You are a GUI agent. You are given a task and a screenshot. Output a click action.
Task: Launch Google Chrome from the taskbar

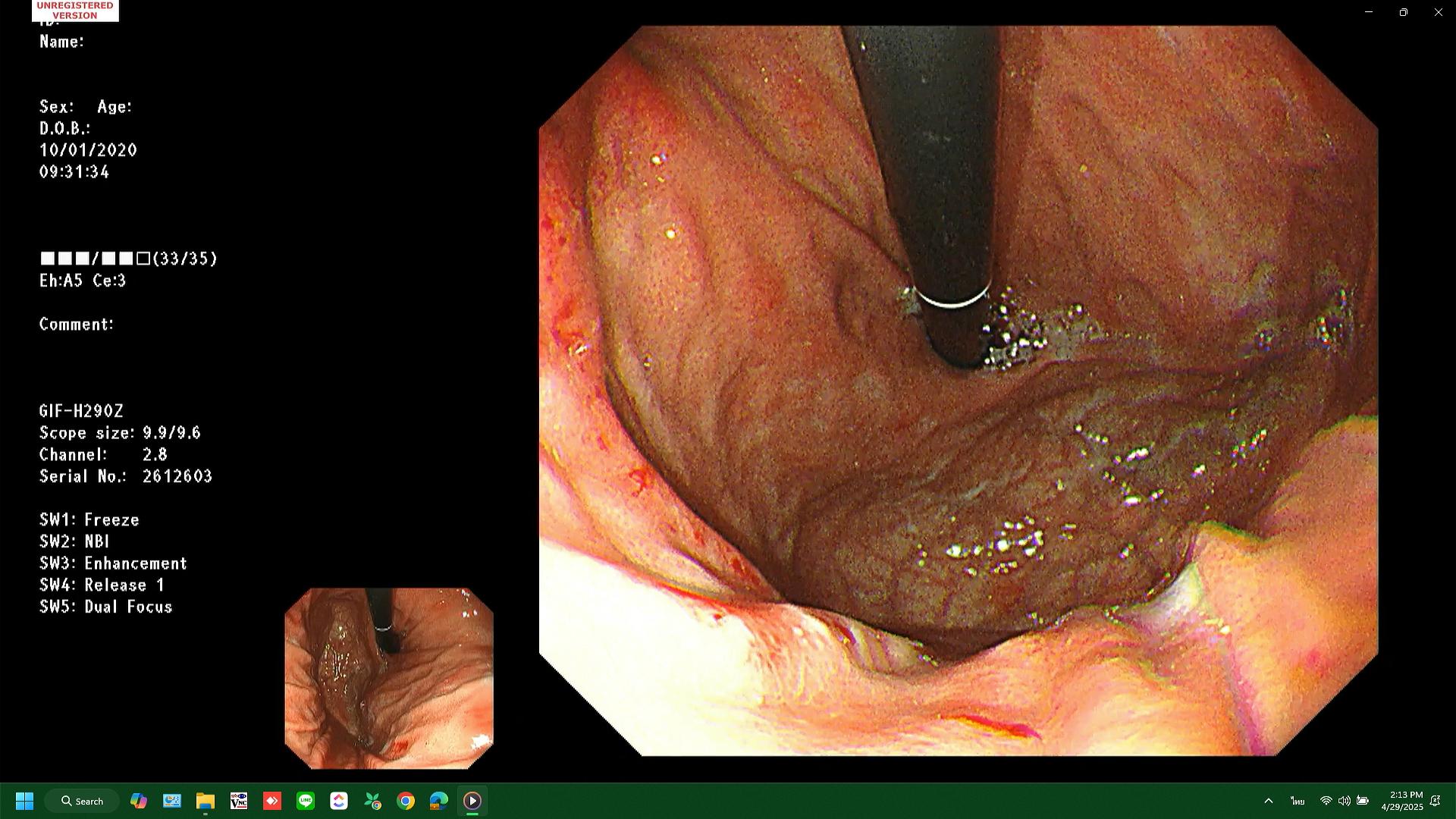406,801
